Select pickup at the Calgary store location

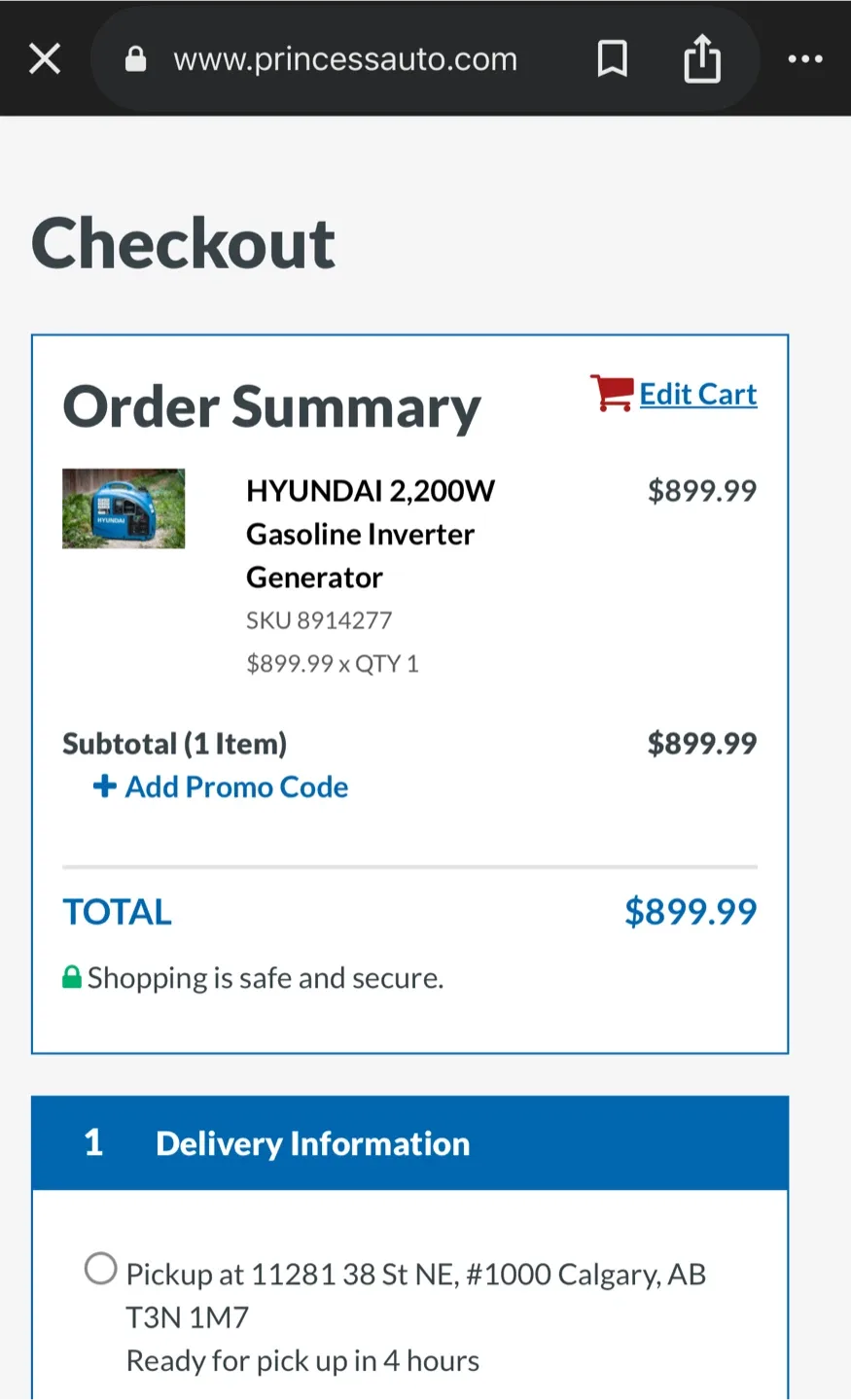tap(100, 1269)
